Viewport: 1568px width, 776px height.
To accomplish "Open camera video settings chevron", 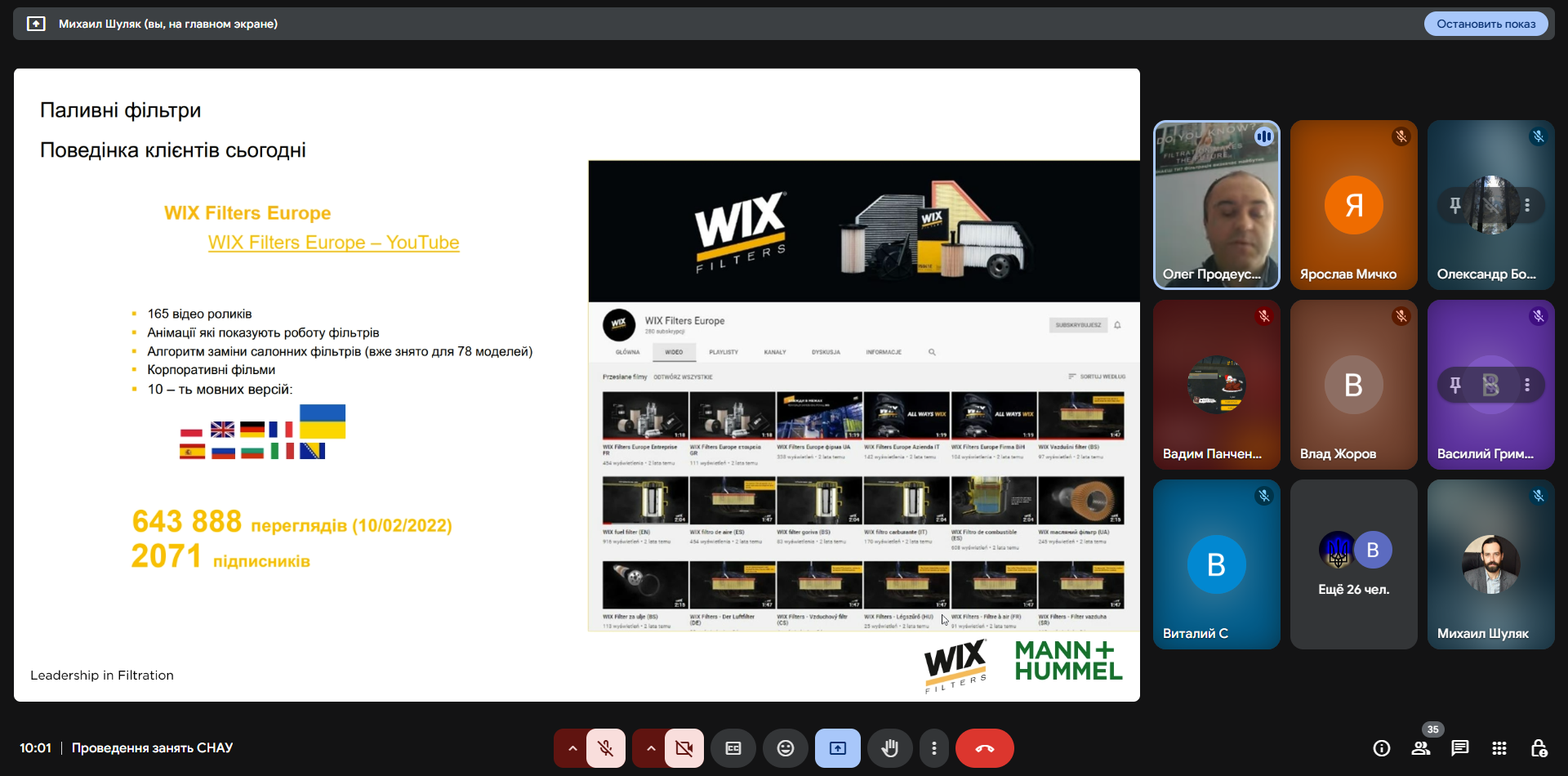I will click(x=650, y=748).
